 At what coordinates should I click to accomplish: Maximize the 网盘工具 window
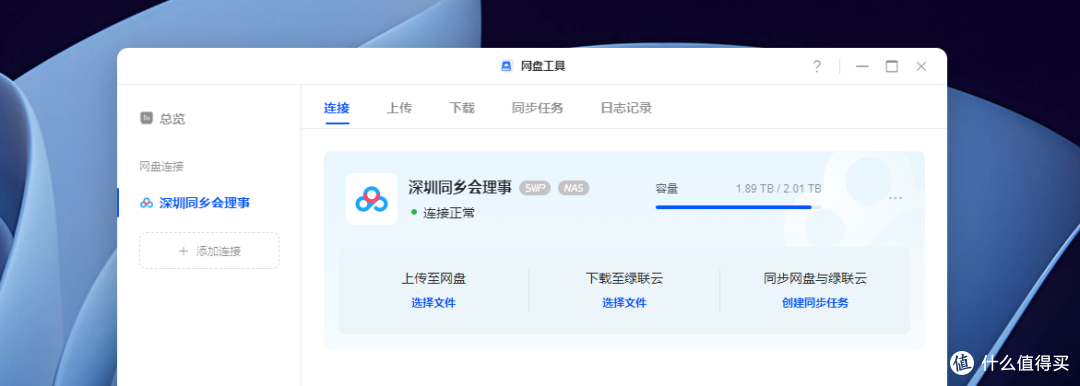892,66
